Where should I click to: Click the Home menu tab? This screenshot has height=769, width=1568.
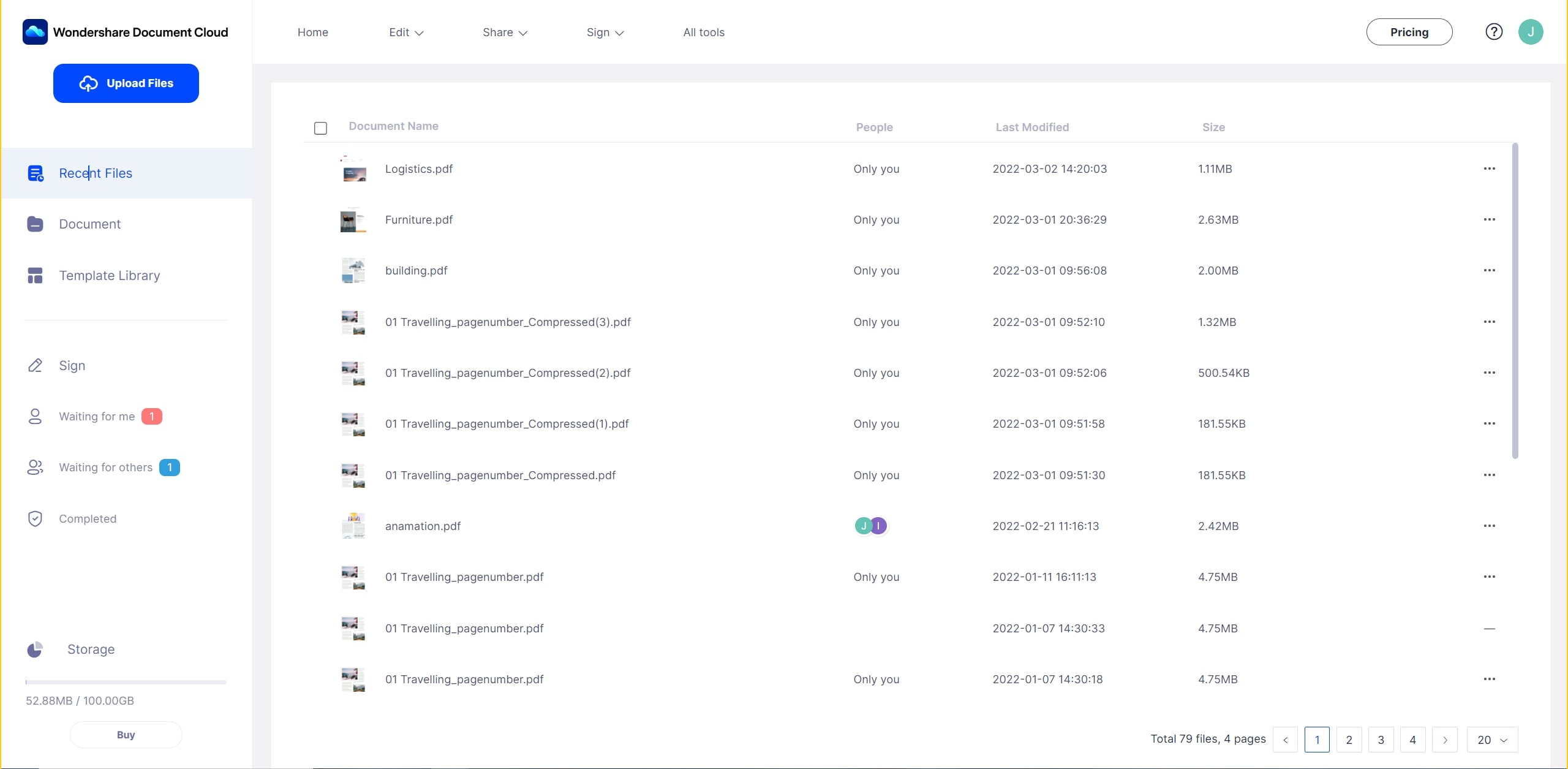(313, 31)
